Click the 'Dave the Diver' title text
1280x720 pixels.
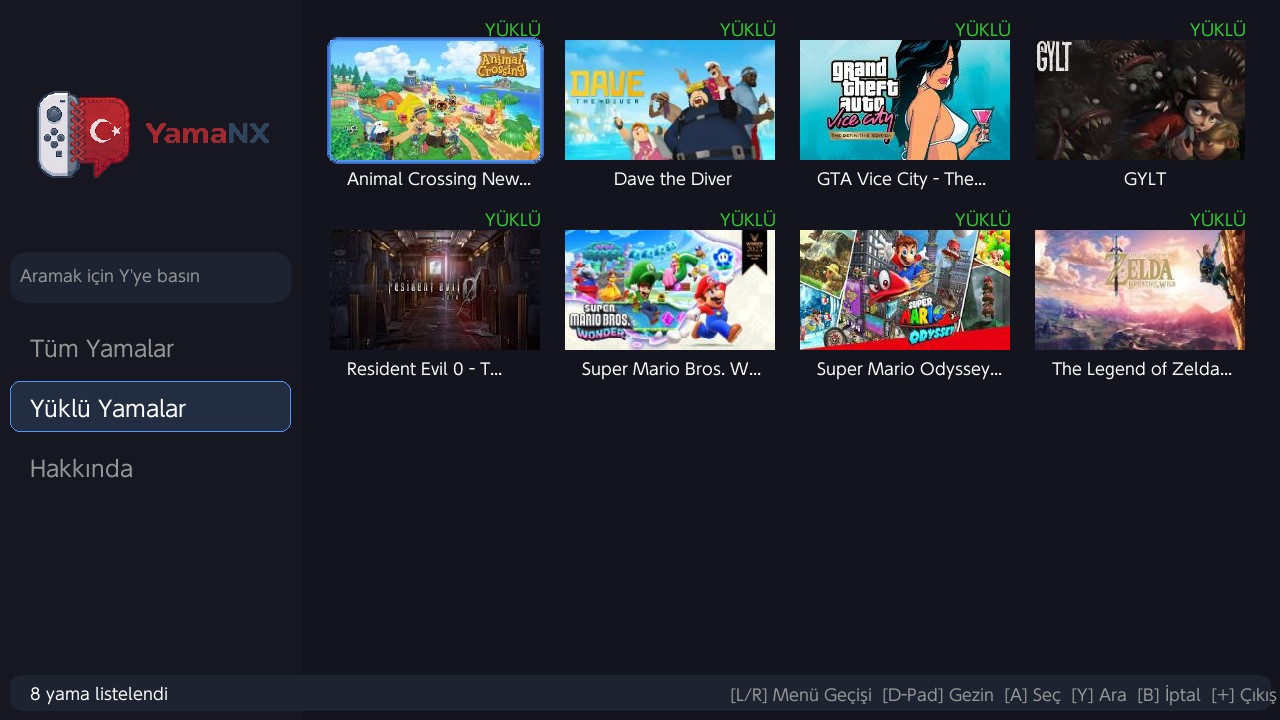click(673, 179)
